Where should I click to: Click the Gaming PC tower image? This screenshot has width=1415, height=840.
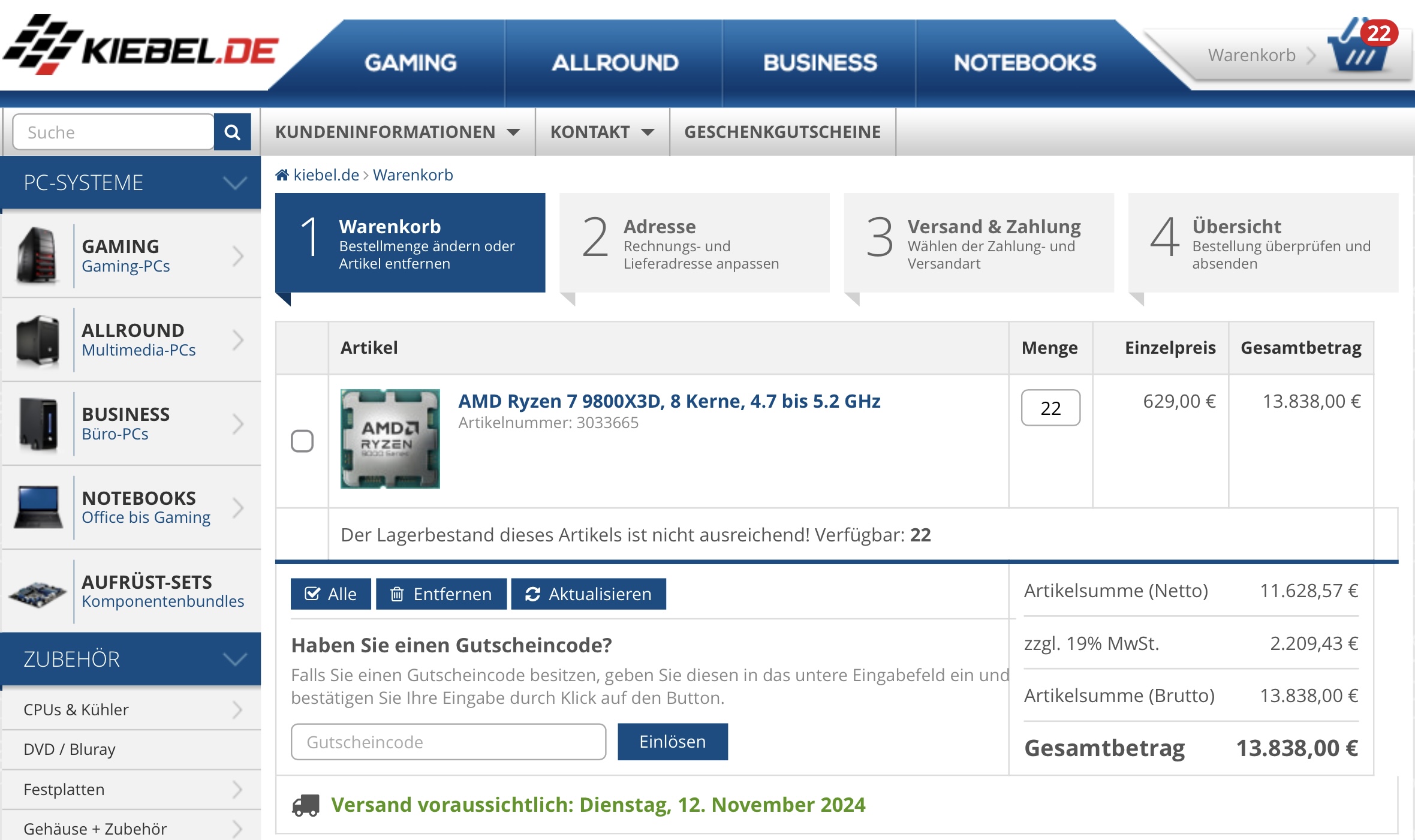[x=37, y=256]
